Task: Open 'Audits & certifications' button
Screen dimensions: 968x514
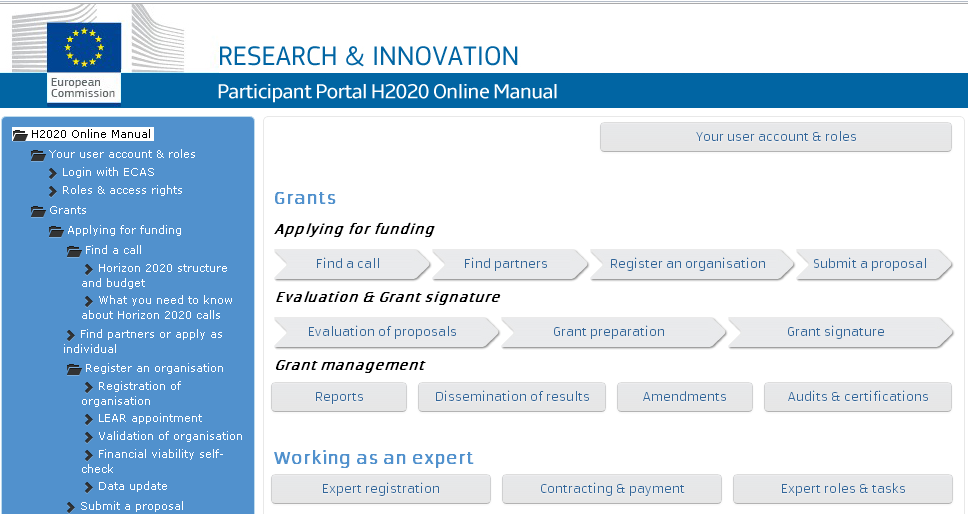Action: coord(857,397)
